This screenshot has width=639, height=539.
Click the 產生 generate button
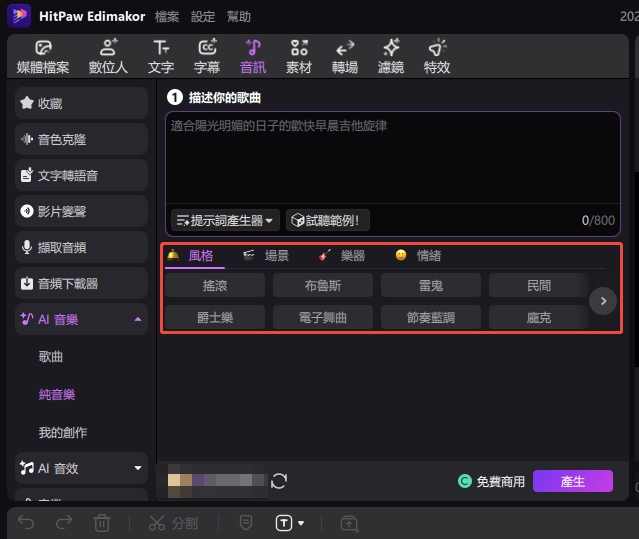tap(573, 481)
